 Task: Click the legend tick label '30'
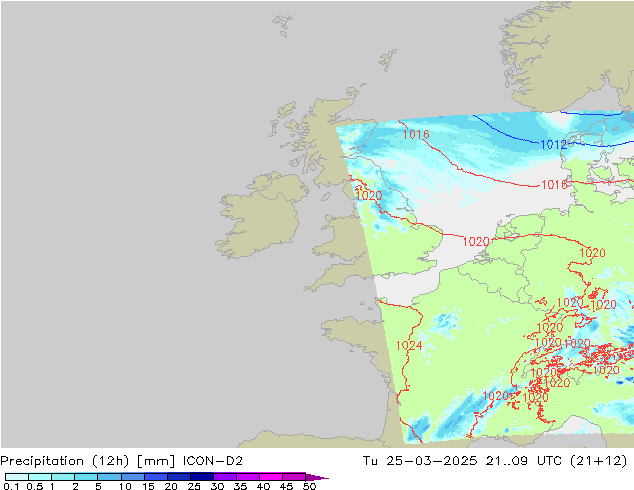pyautogui.click(x=217, y=486)
